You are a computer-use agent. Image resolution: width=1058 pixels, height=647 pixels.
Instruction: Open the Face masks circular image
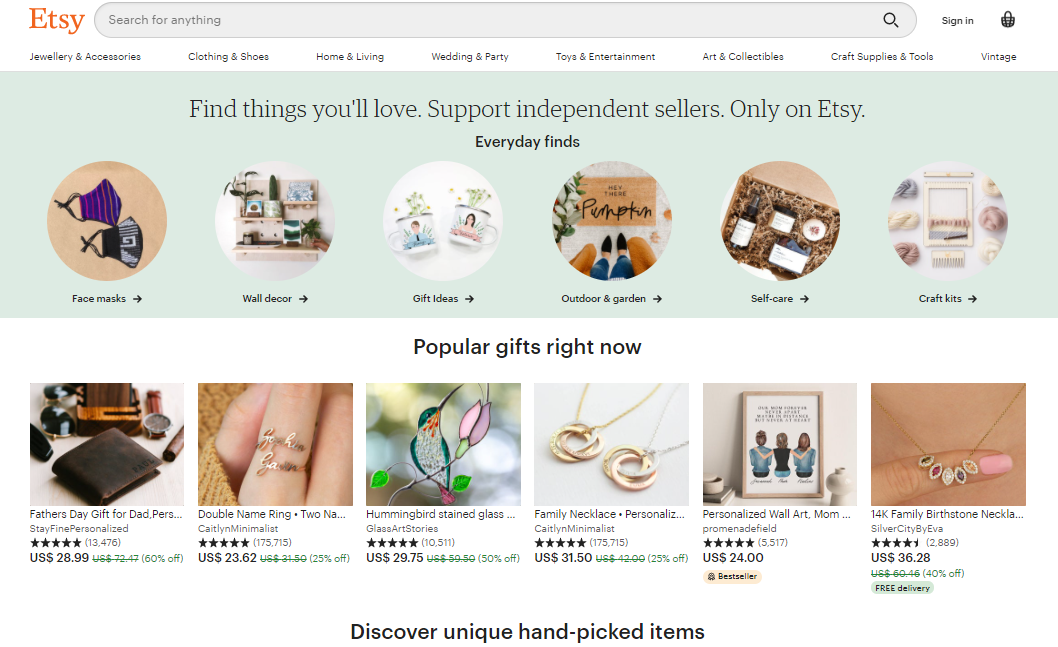pos(107,221)
